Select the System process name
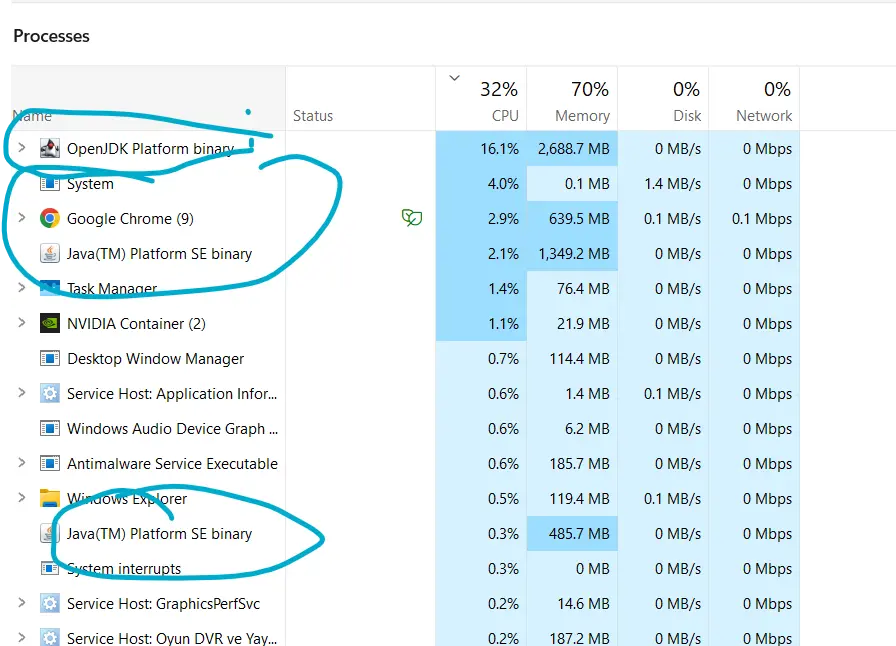 [90, 184]
